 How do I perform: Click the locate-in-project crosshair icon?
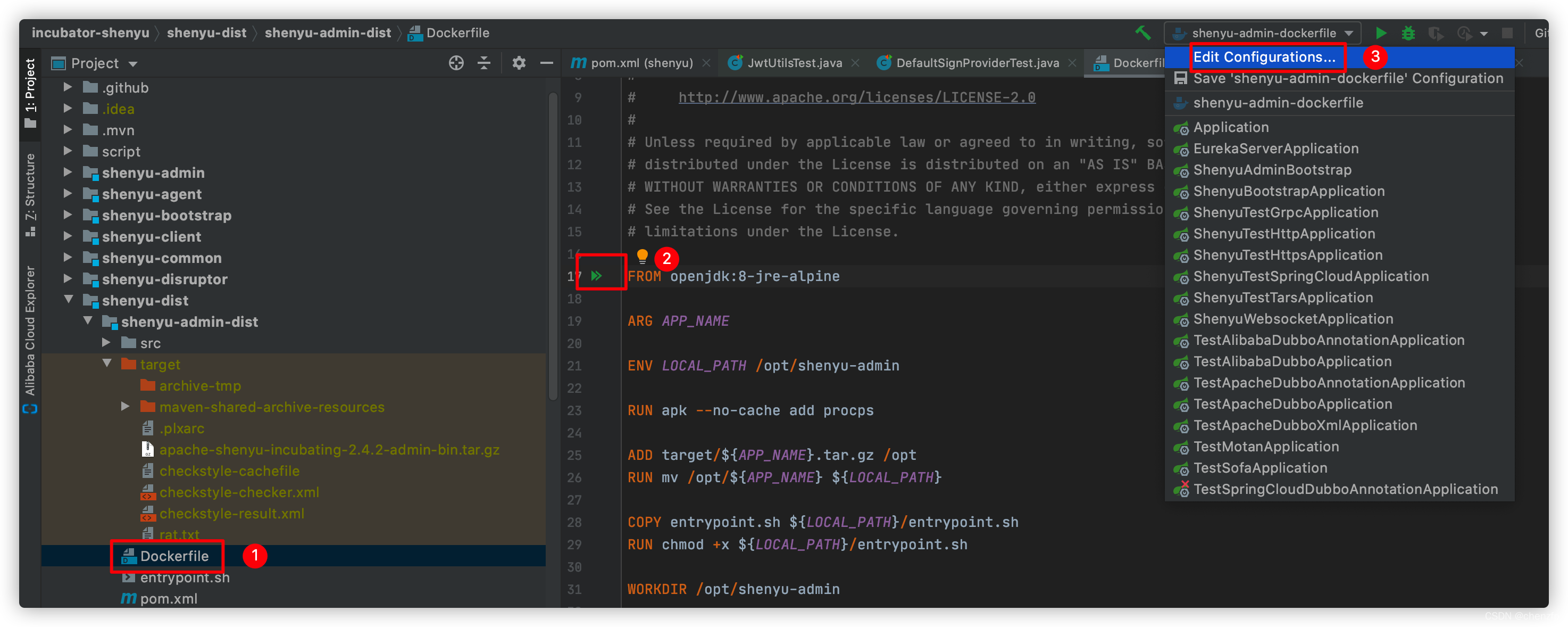tap(456, 63)
